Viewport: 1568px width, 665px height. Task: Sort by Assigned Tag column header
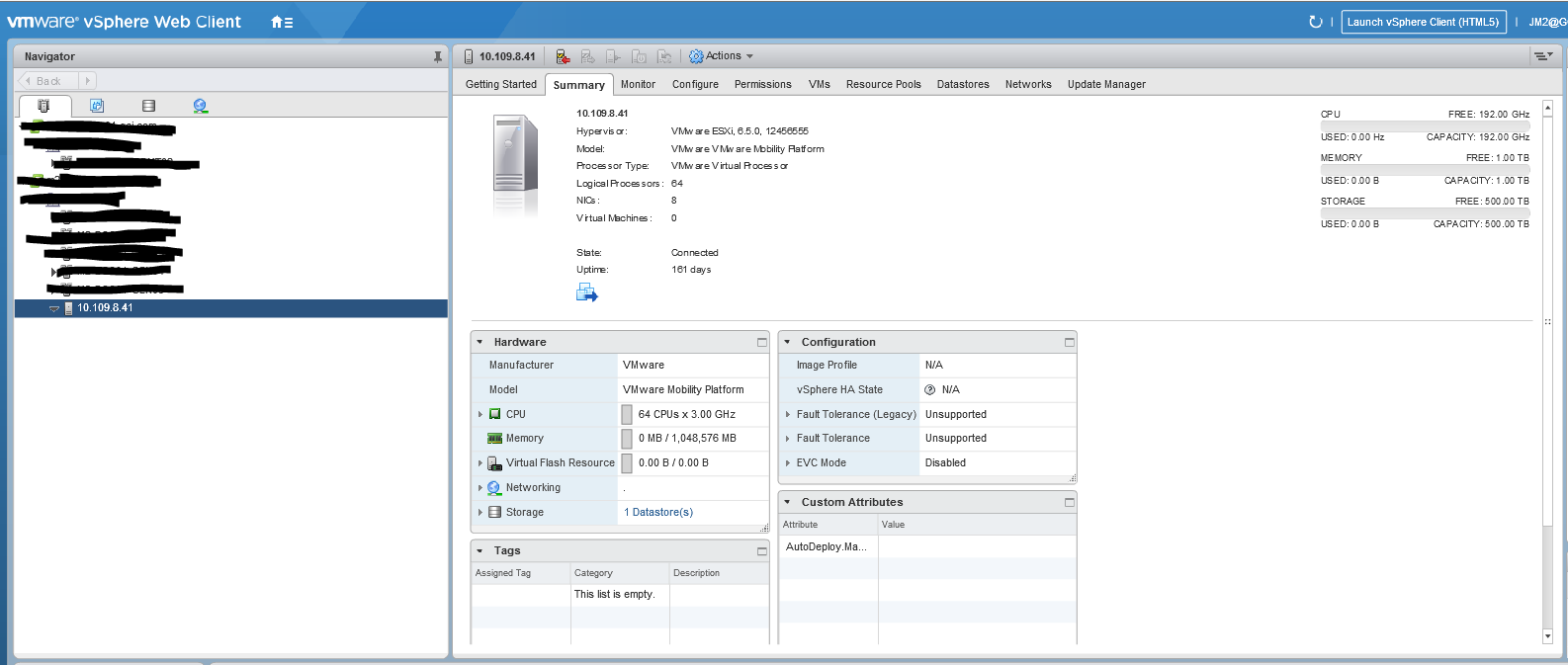(x=521, y=573)
